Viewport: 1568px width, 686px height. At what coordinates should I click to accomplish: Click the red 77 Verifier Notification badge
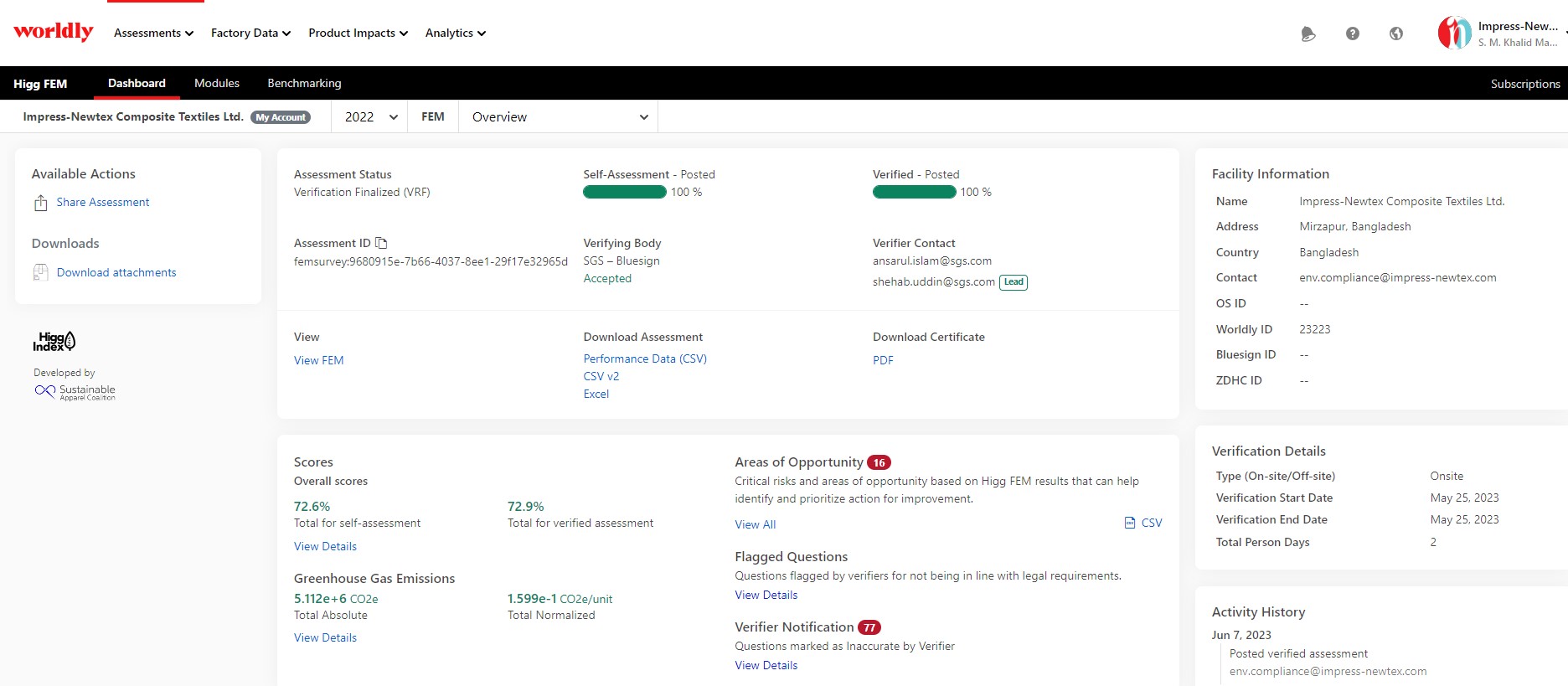pos(869,627)
